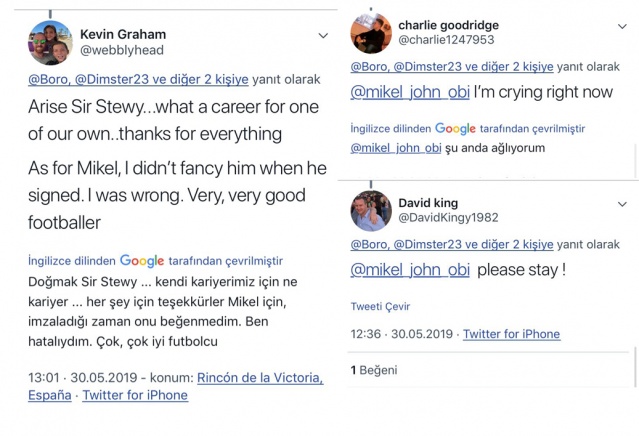
Task: Click the @webblyhead username handle
Action: 123,50
